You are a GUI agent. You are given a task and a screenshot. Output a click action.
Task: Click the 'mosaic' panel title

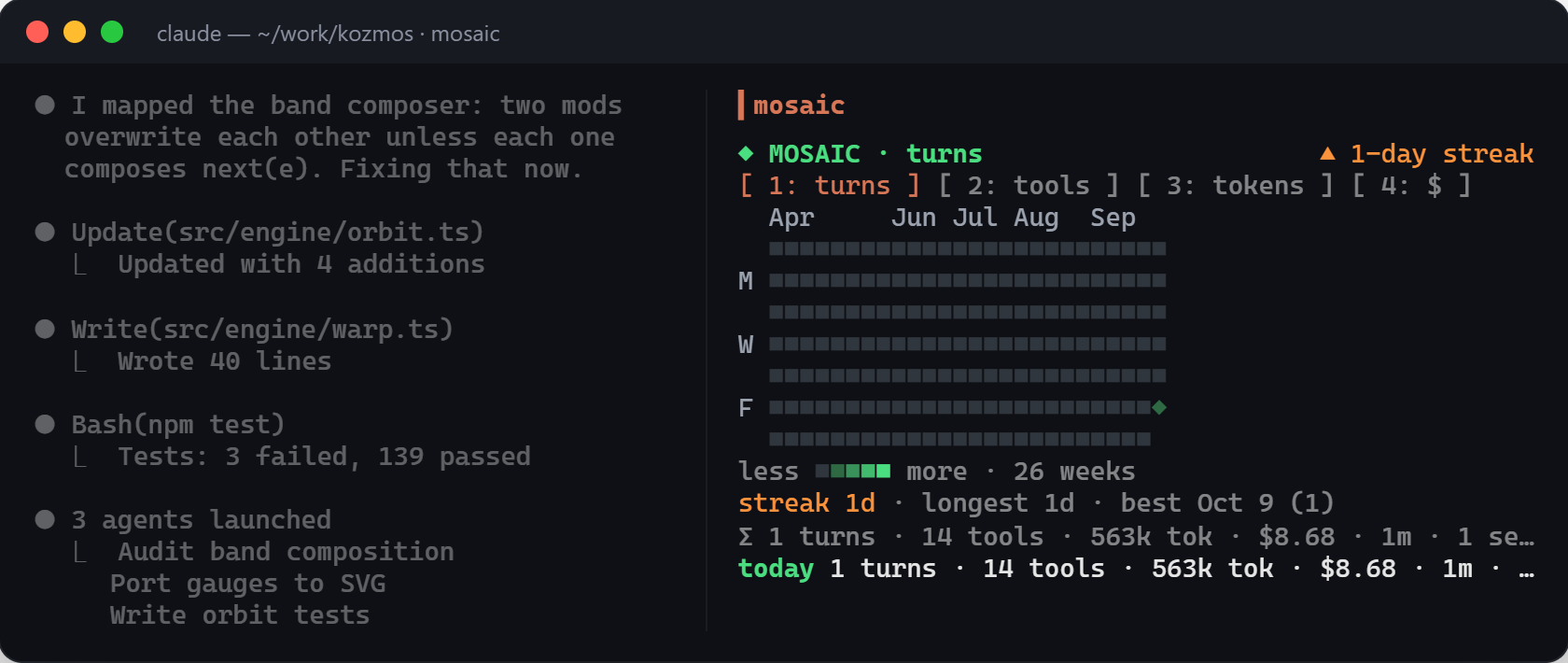click(799, 106)
